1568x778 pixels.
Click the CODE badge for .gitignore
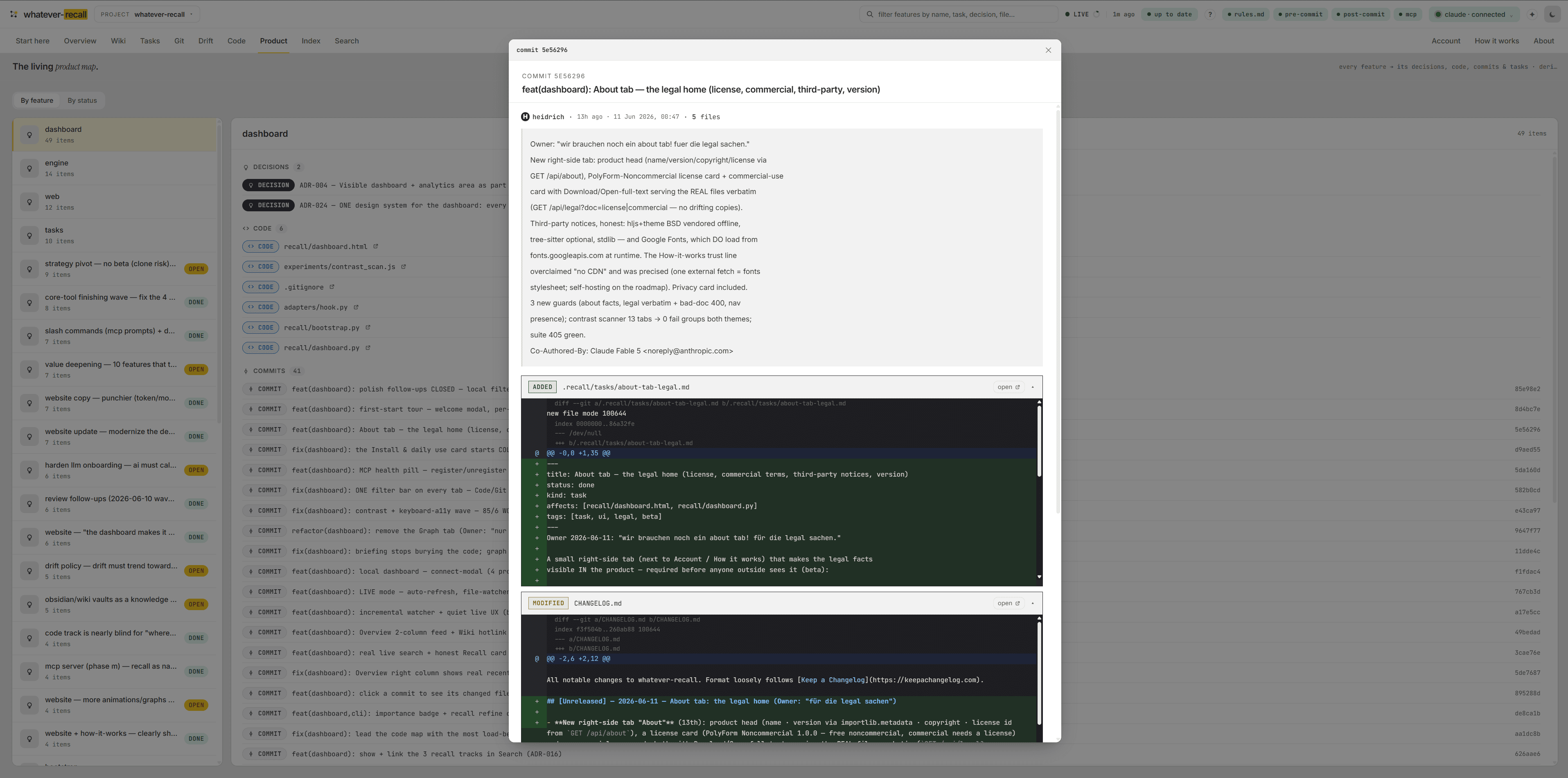point(261,287)
